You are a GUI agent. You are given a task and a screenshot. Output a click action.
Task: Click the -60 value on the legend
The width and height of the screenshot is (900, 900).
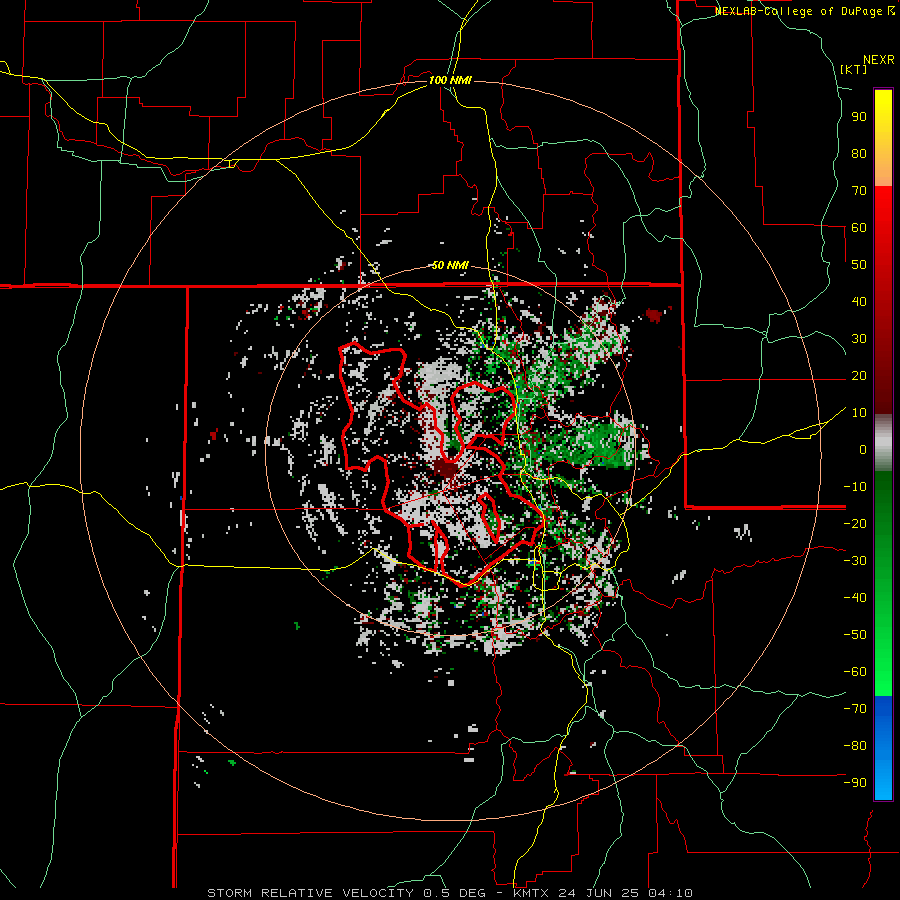(x=855, y=672)
